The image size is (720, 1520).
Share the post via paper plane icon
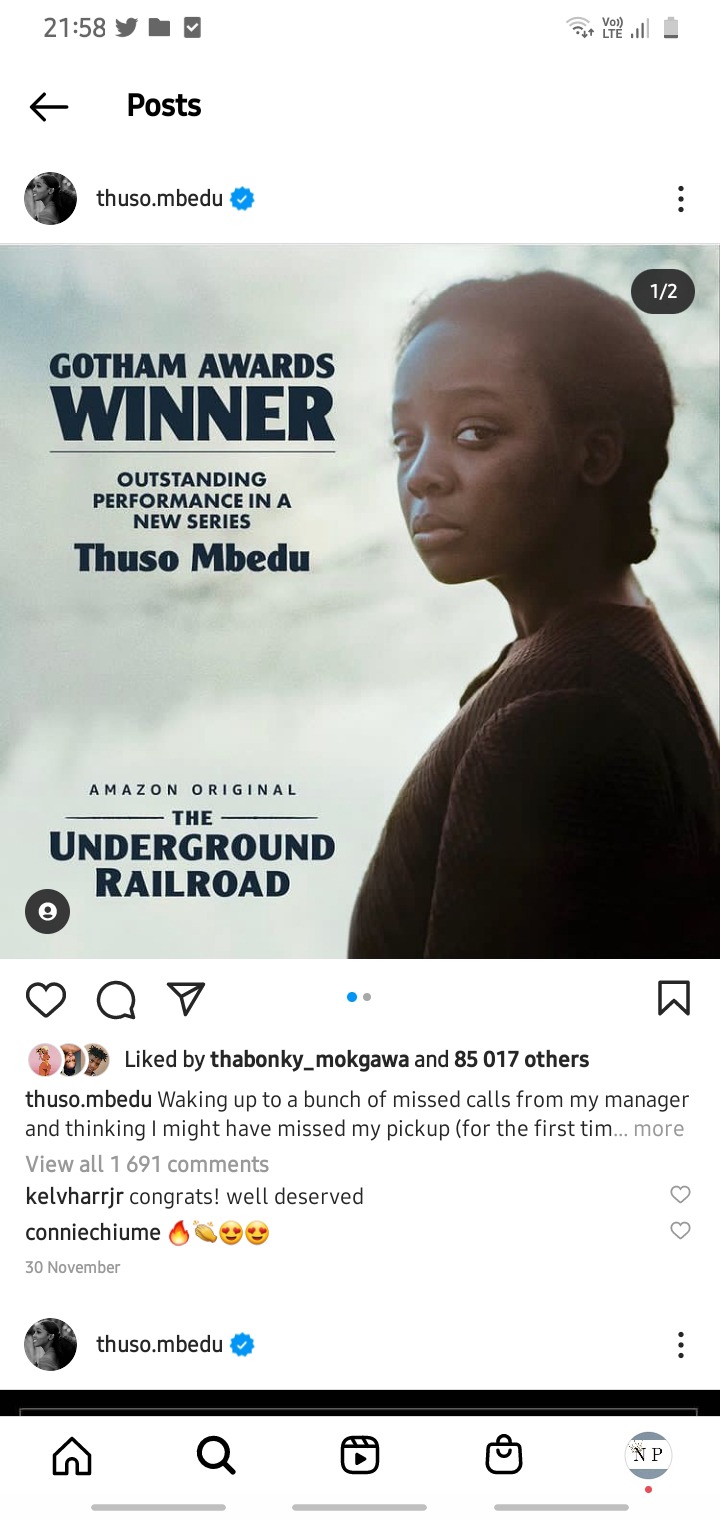point(186,998)
